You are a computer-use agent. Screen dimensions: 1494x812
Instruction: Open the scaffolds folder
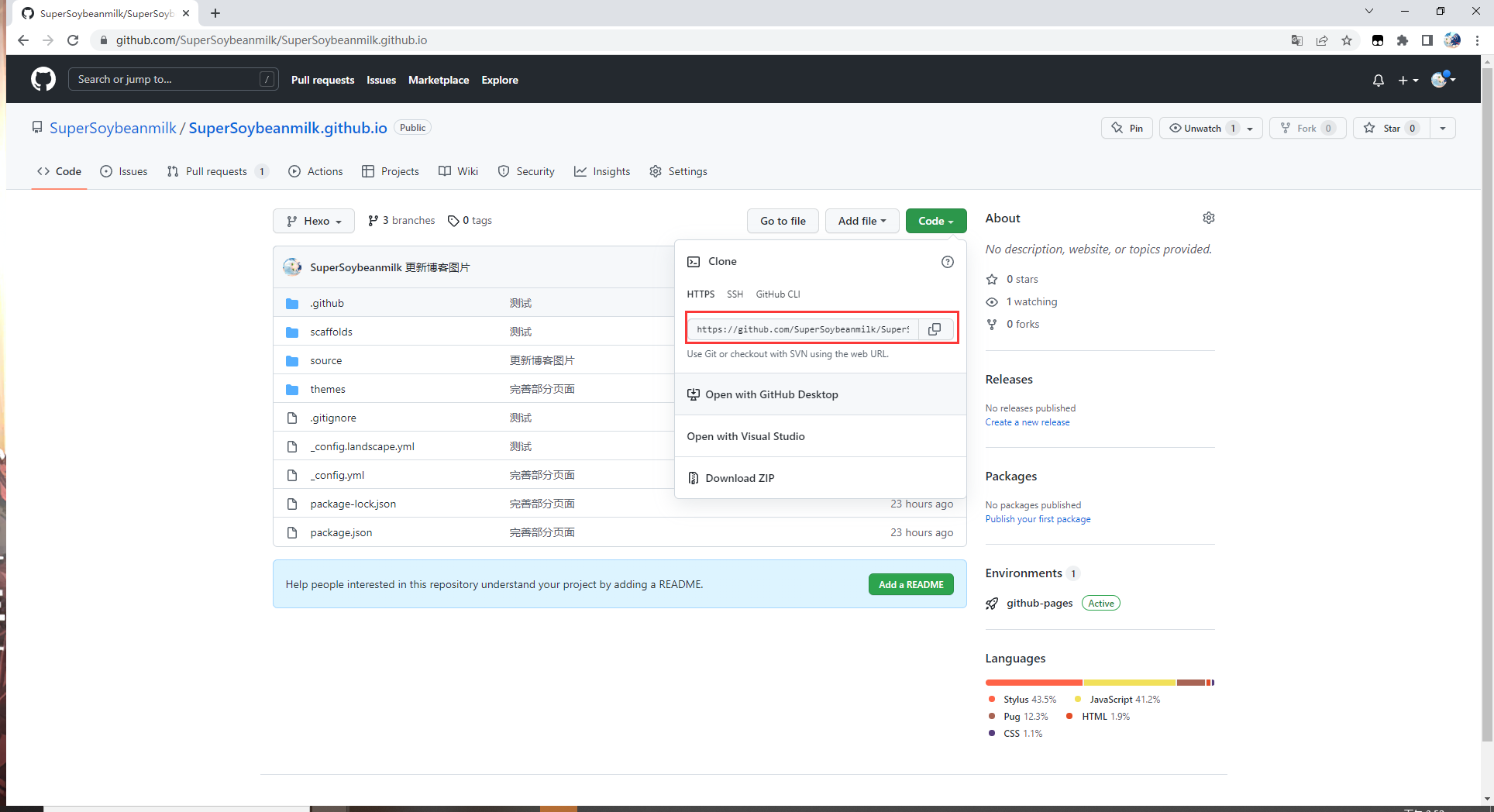coord(331,332)
